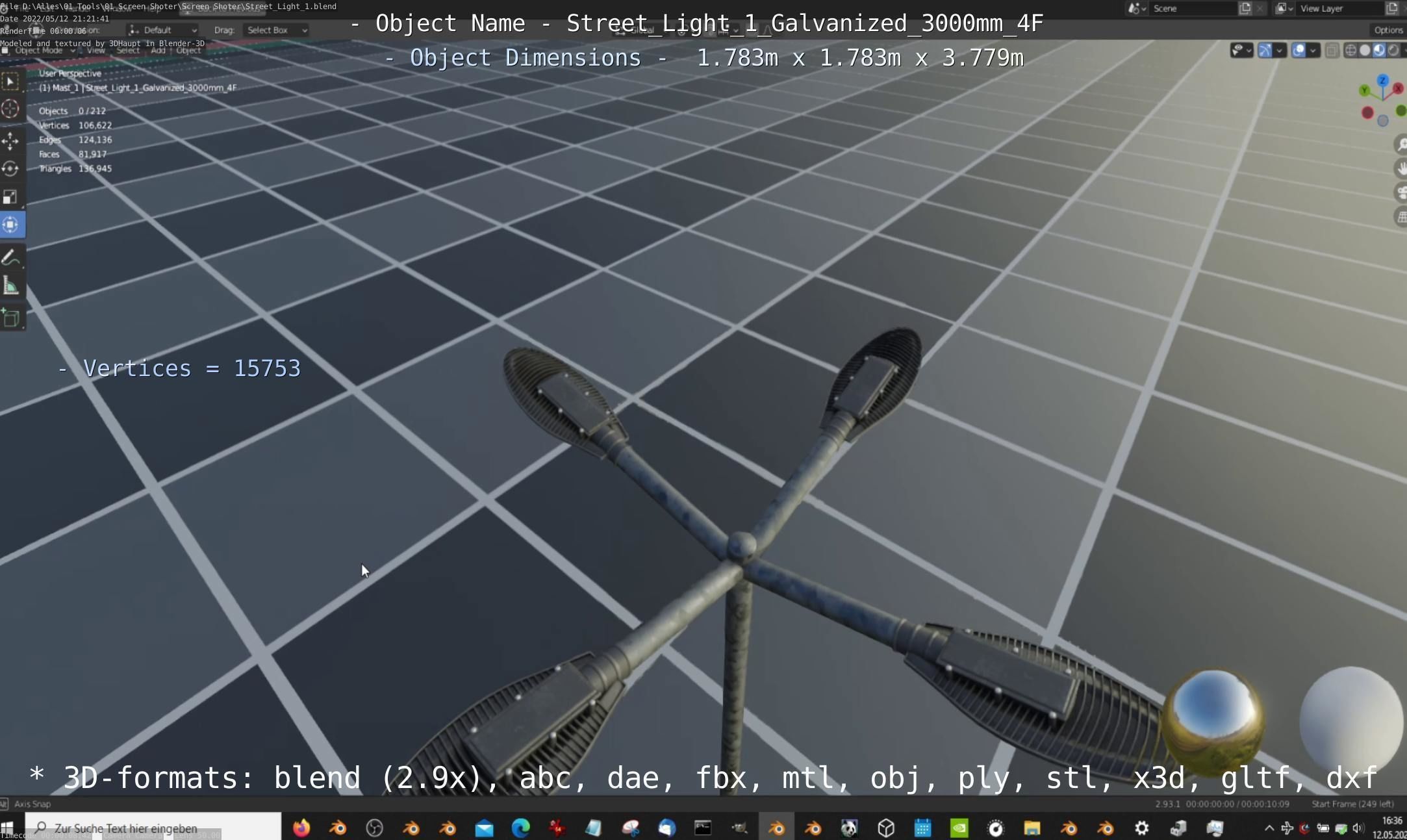Click the Scene name field

click(x=1192, y=8)
